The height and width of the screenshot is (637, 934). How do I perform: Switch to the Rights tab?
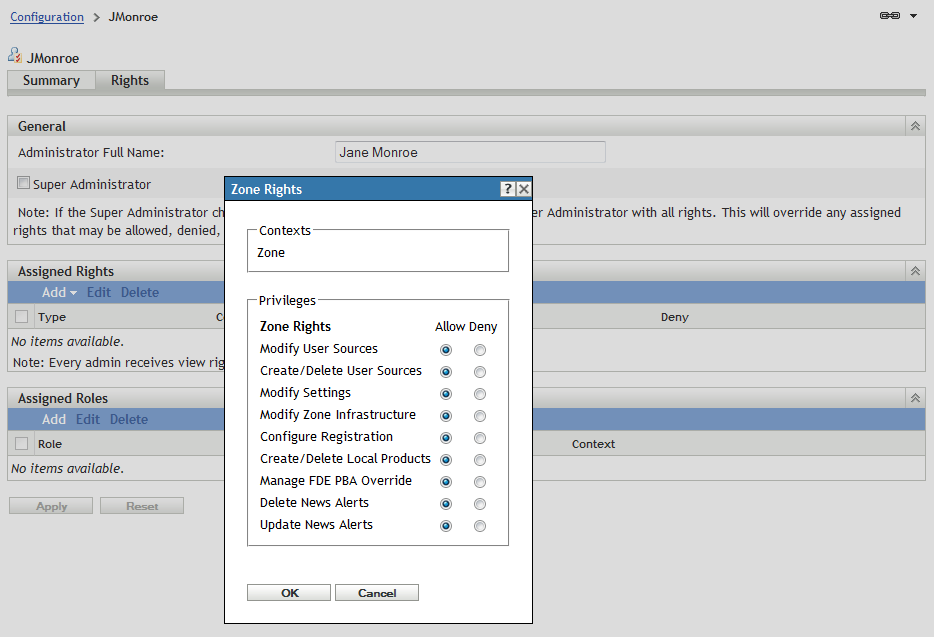pyautogui.click(x=130, y=81)
